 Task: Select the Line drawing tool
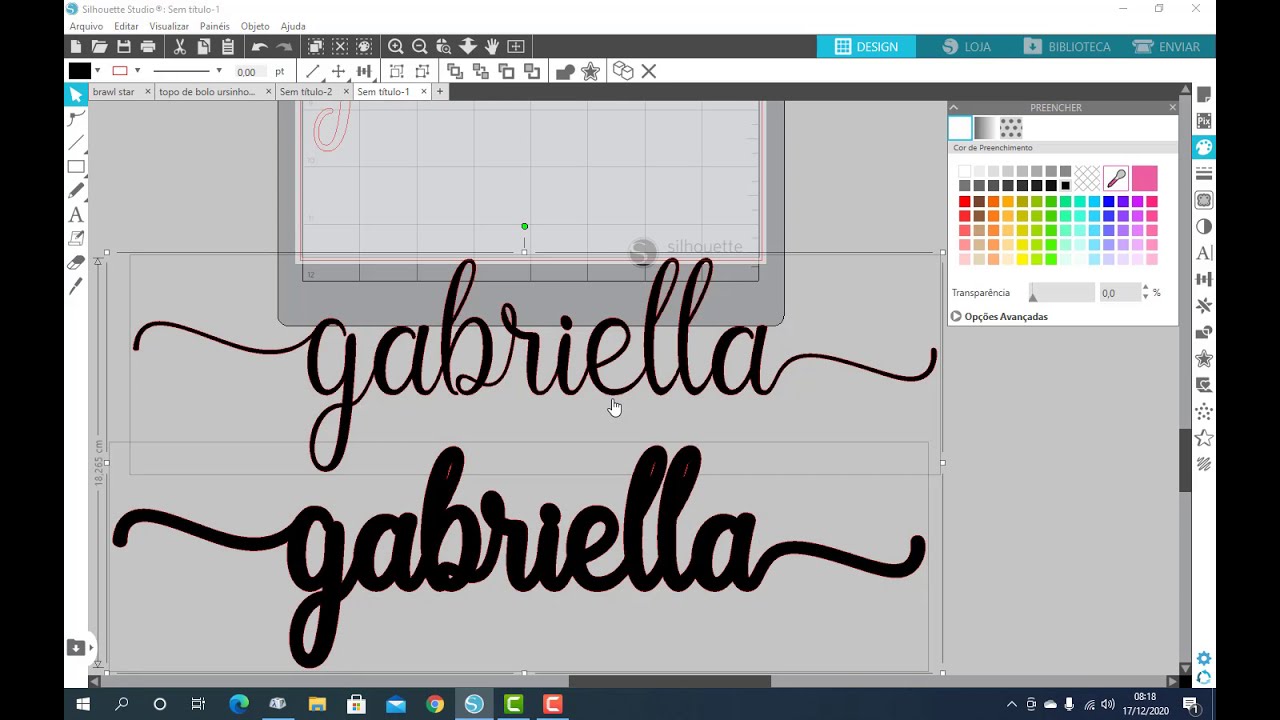pyautogui.click(x=76, y=143)
